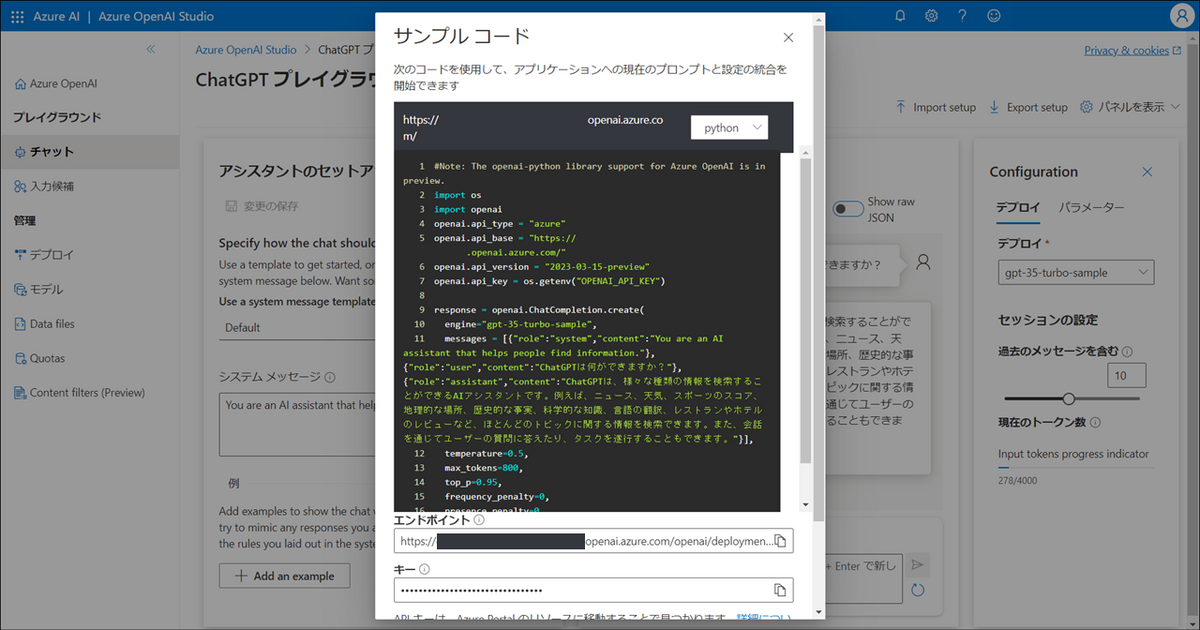Click the endpoint URL field
The image size is (1200, 630).
[x=593, y=541]
